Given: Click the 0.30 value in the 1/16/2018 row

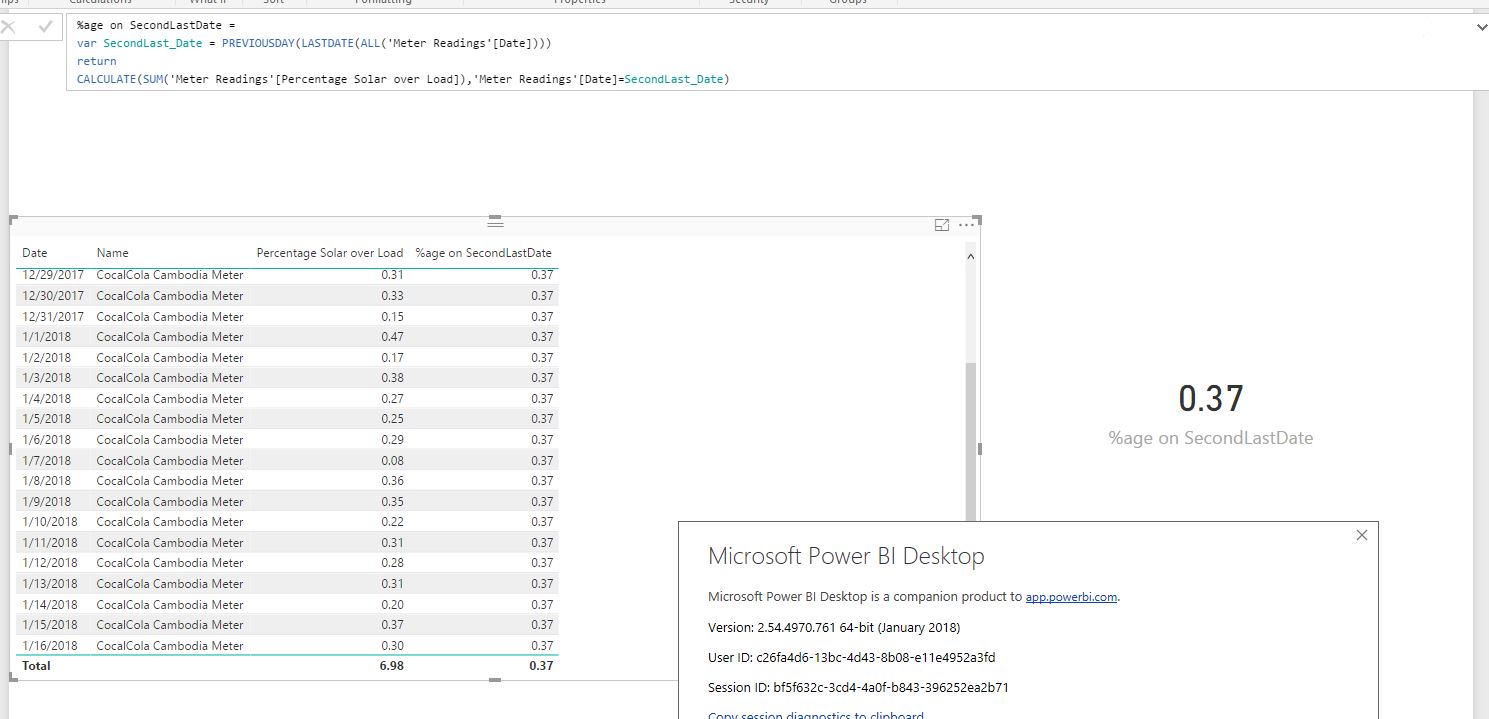Looking at the screenshot, I should 393,646.
